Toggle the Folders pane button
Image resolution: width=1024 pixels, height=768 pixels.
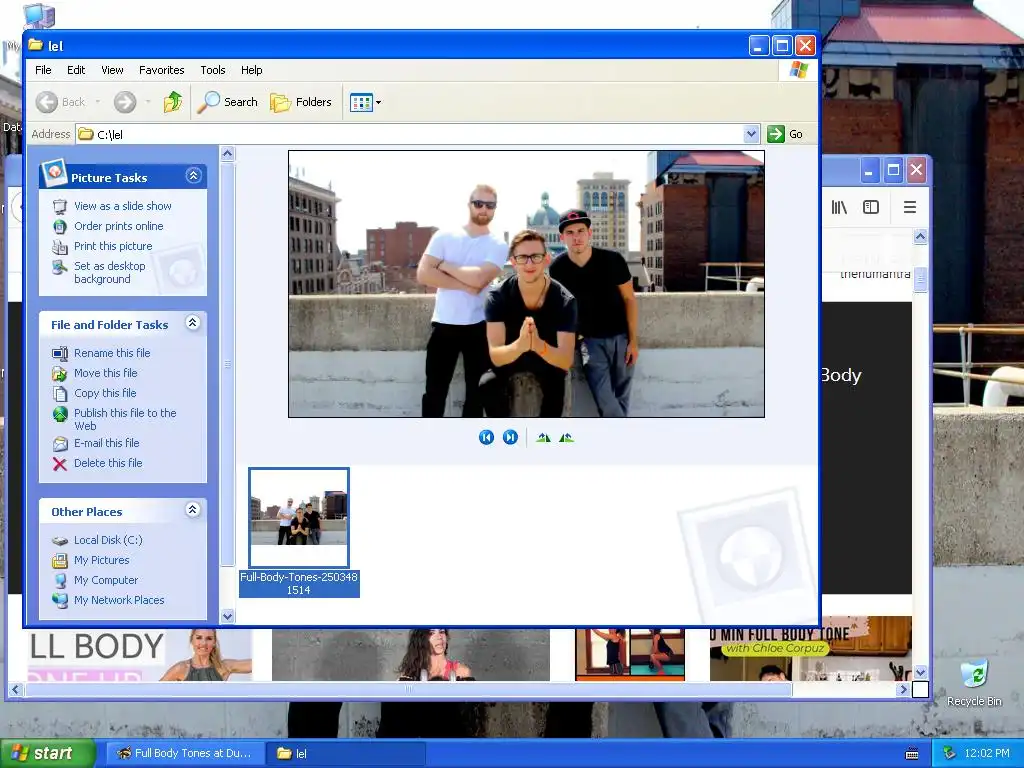[301, 102]
